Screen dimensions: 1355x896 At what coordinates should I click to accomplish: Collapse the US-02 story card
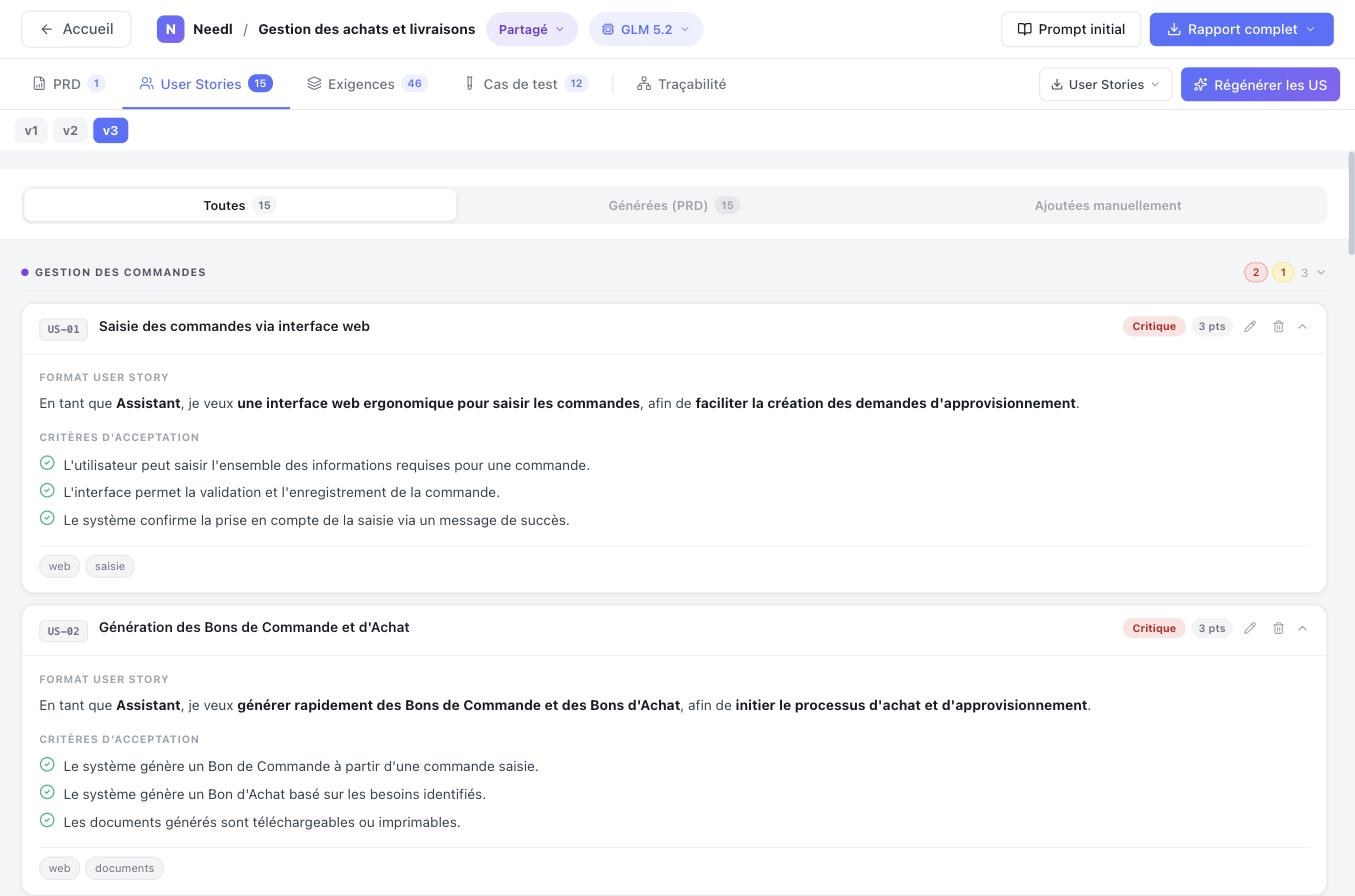click(x=1302, y=628)
